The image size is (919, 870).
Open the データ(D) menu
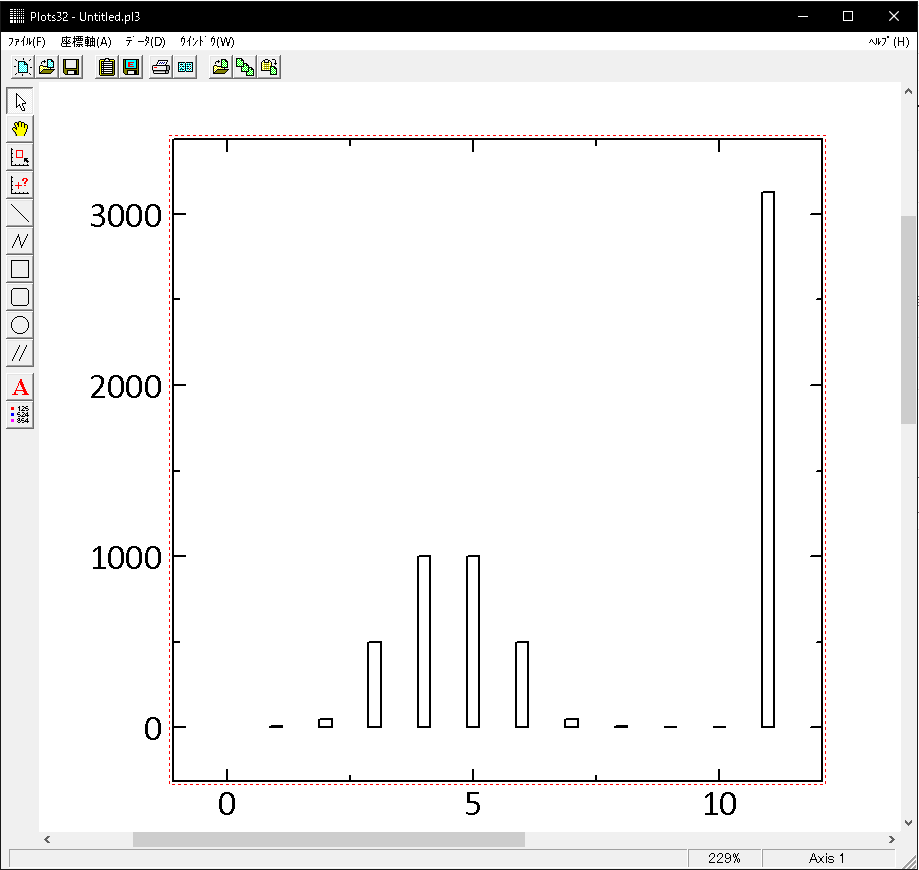[x=145, y=42]
